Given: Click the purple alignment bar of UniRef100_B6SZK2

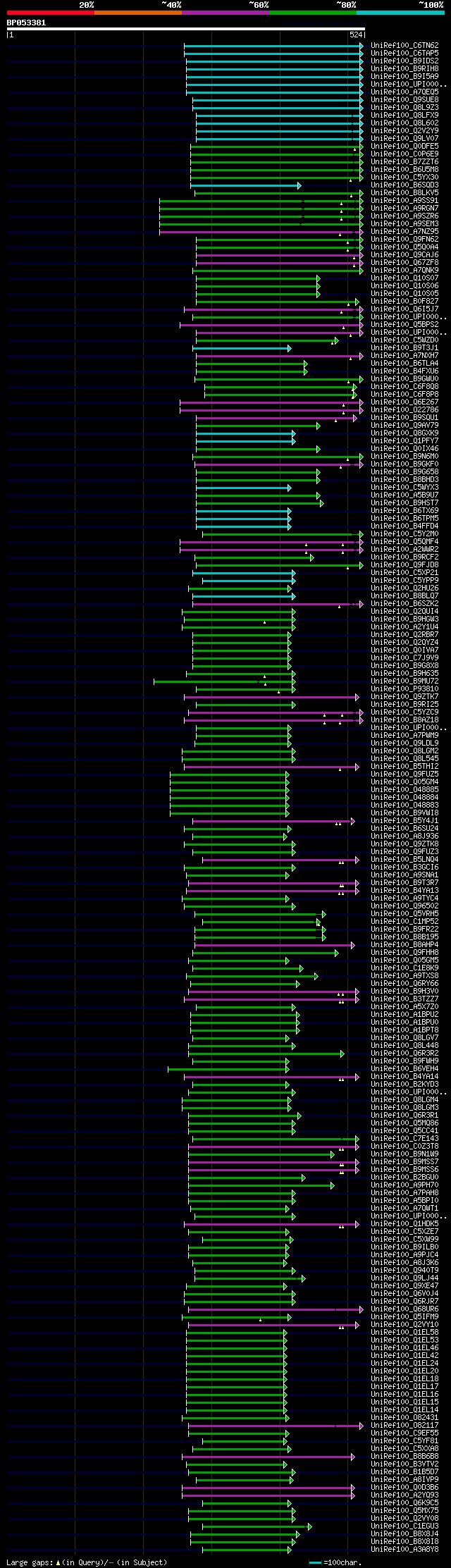Looking at the screenshot, I should 278,604.
